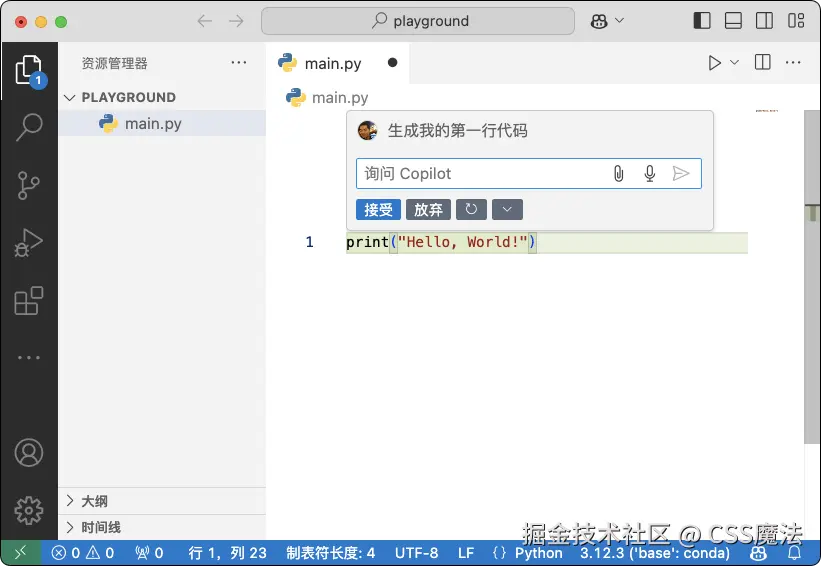Click 行 1, 列 23 cursor position
This screenshot has height=566, width=821.
[x=227, y=553]
